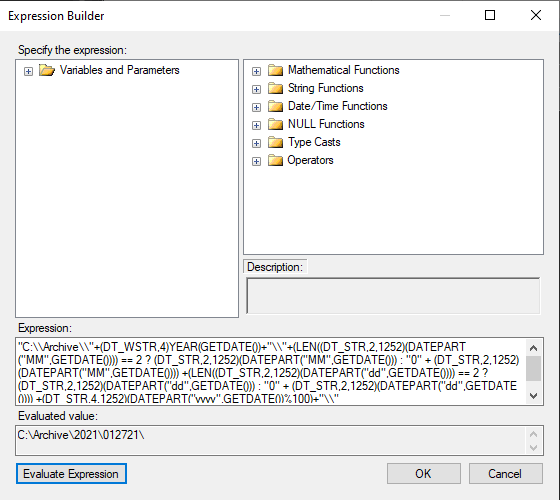Select the Type Casts label

click(x=314, y=142)
